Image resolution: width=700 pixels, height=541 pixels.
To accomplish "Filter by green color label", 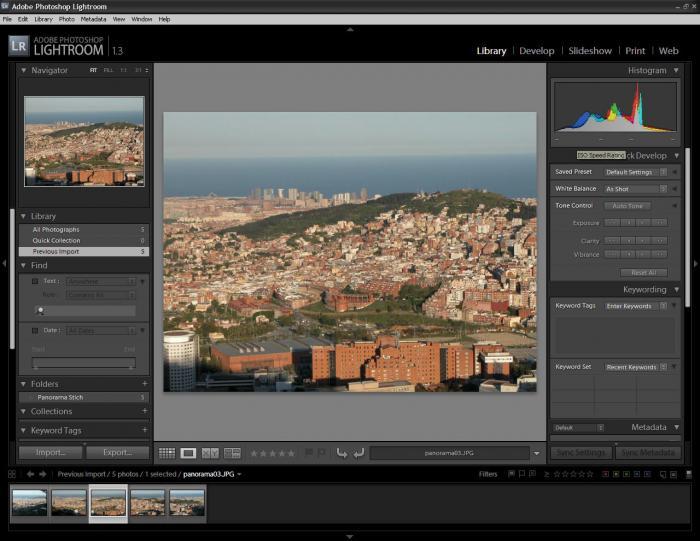I will click(627, 474).
